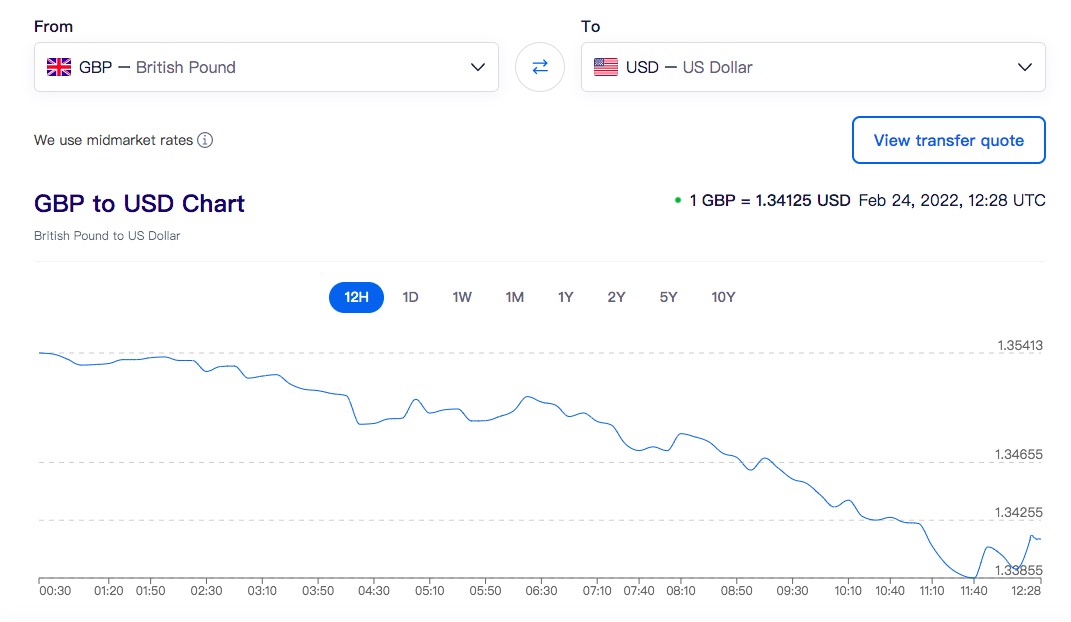Show the 1M chart range
The image size is (1071, 622).
point(514,297)
